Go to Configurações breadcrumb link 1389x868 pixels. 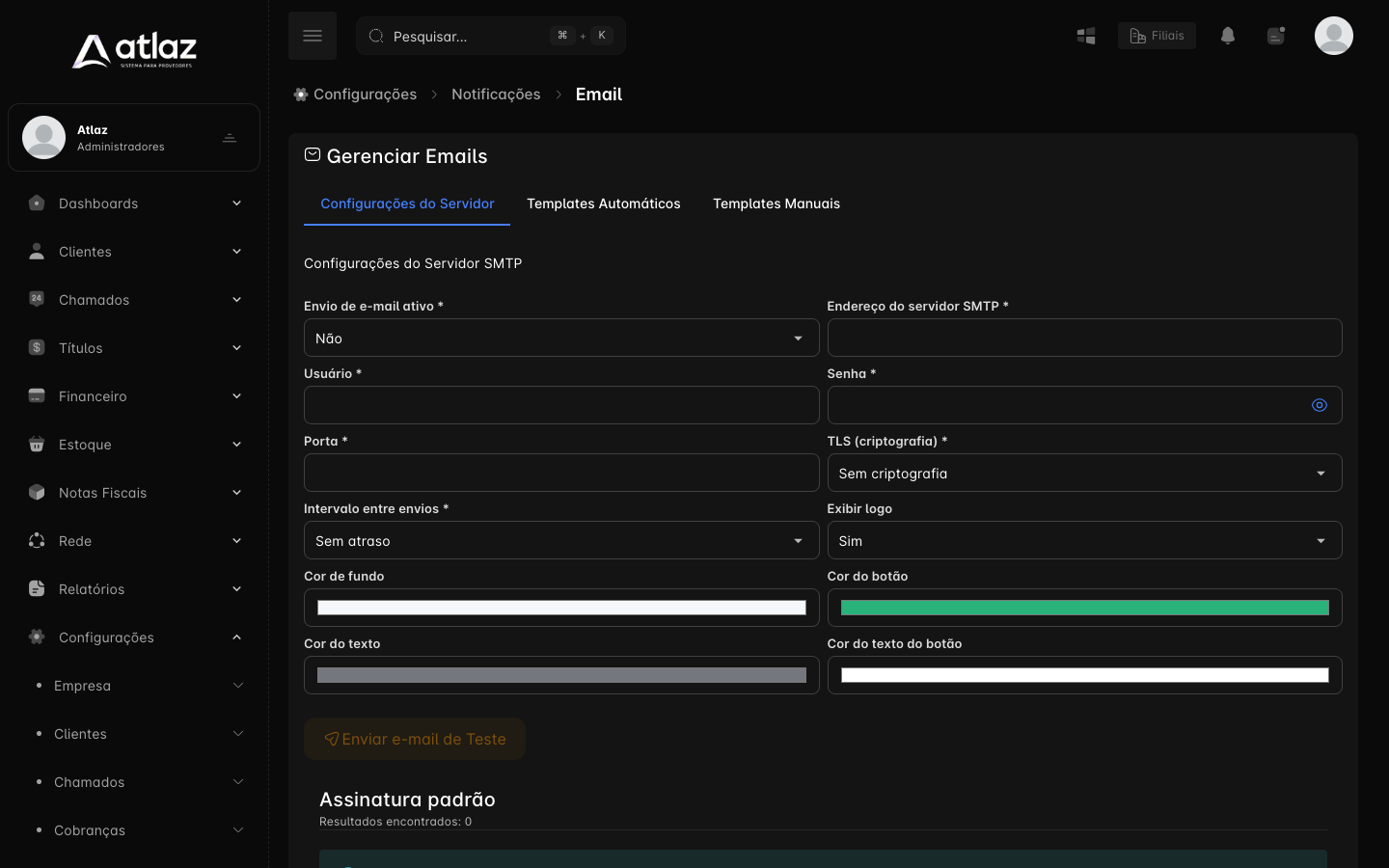pyautogui.click(x=366, y=95)
